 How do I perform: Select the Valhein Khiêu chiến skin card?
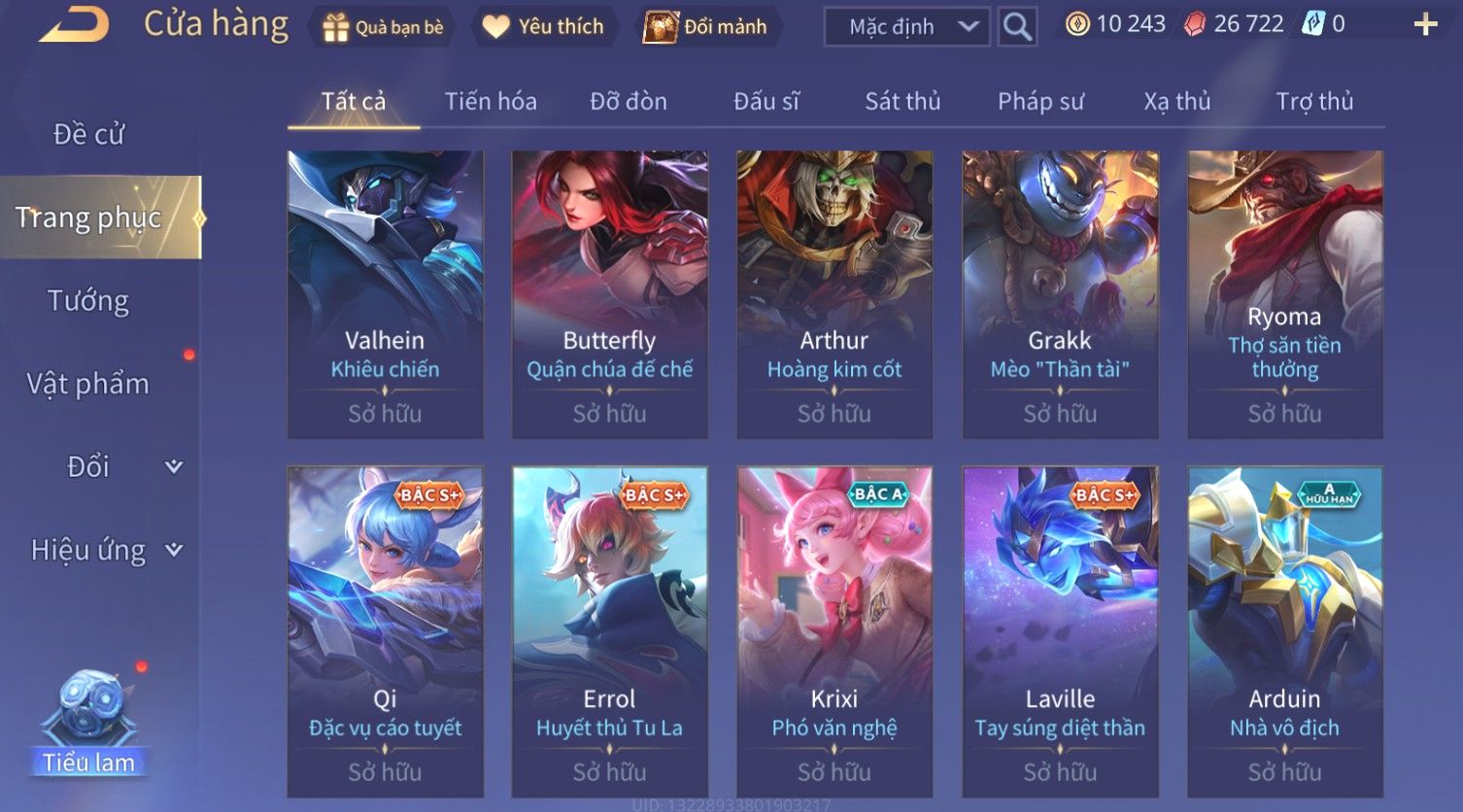click(386, 294)
